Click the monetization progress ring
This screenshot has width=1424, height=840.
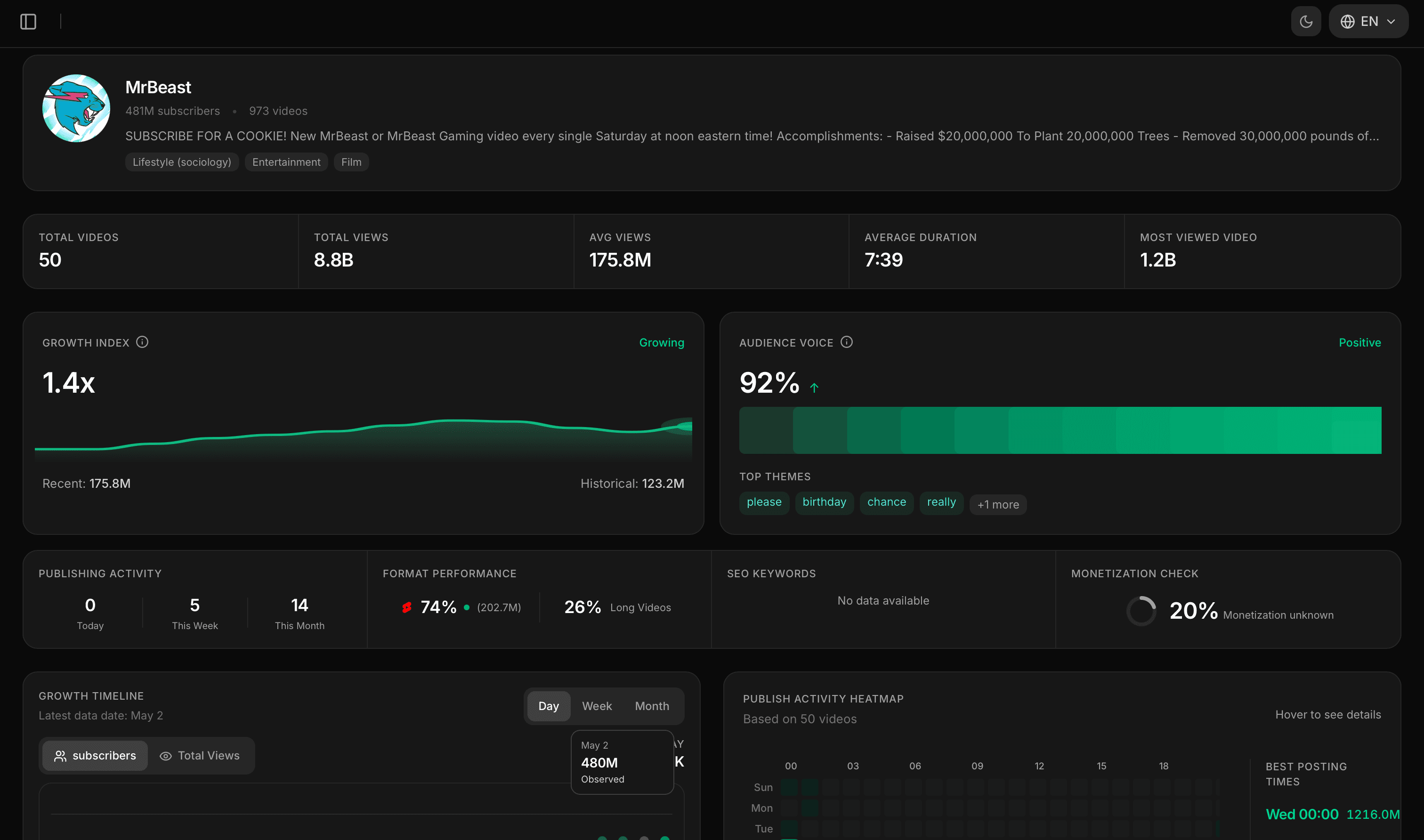pyautogui.click(x=1141, y=611)
